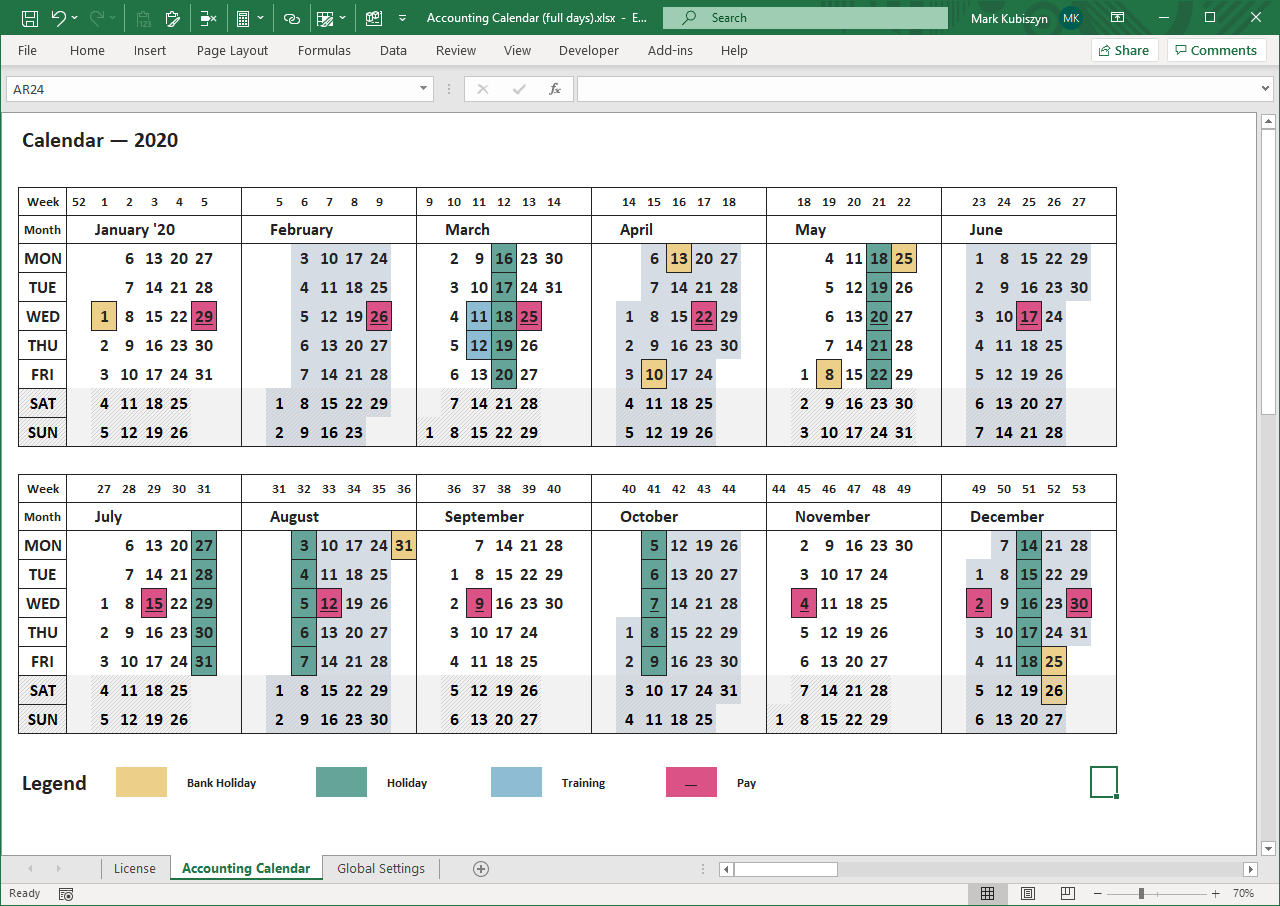
Task: Click the Save icon in quick access toolbar
Action: pos(29,18)
